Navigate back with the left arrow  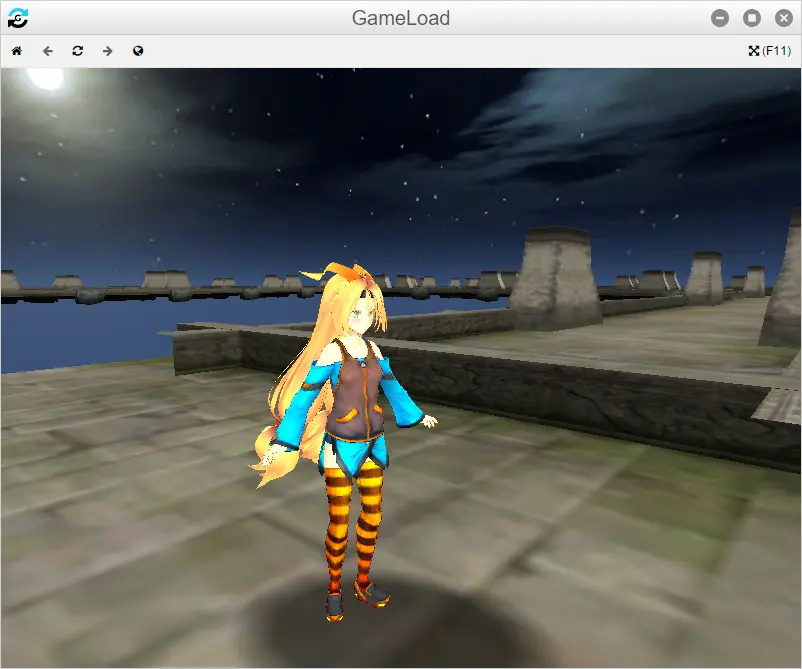point(48,51)
